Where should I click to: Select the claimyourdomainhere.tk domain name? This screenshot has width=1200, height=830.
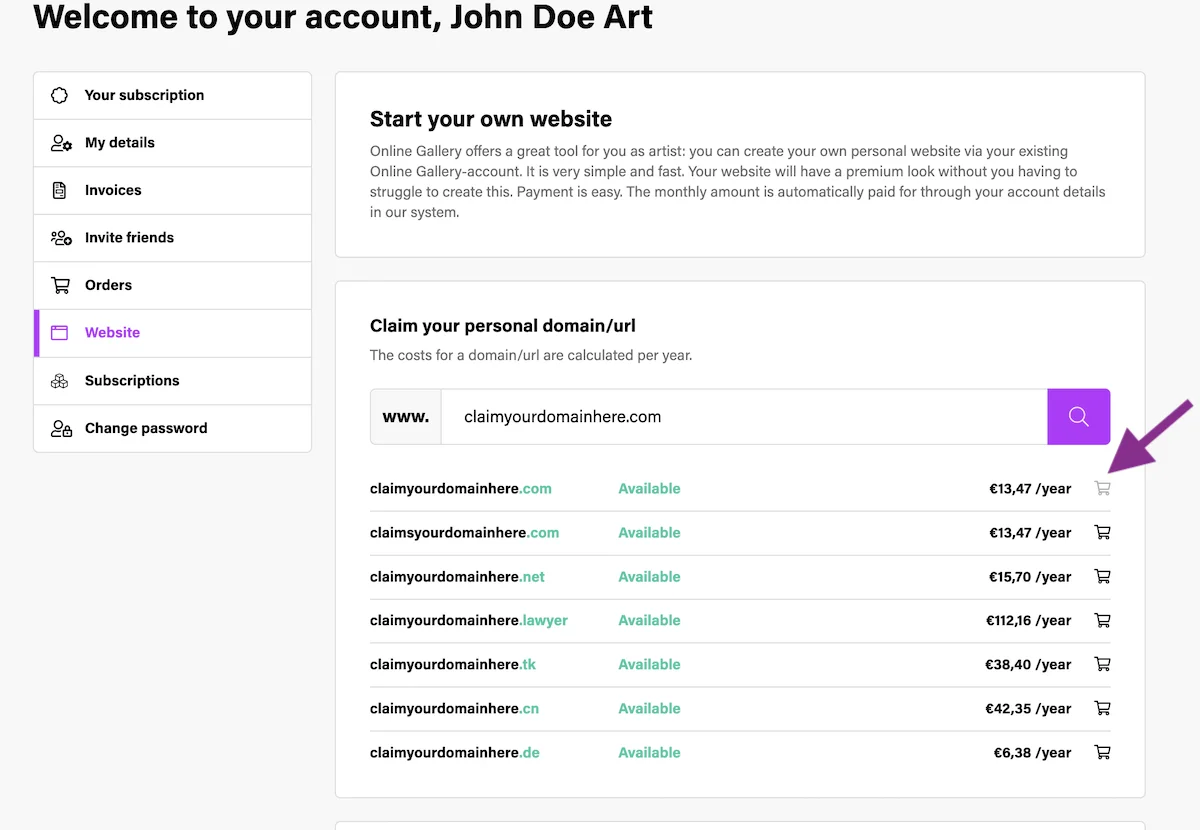[454, 665]
